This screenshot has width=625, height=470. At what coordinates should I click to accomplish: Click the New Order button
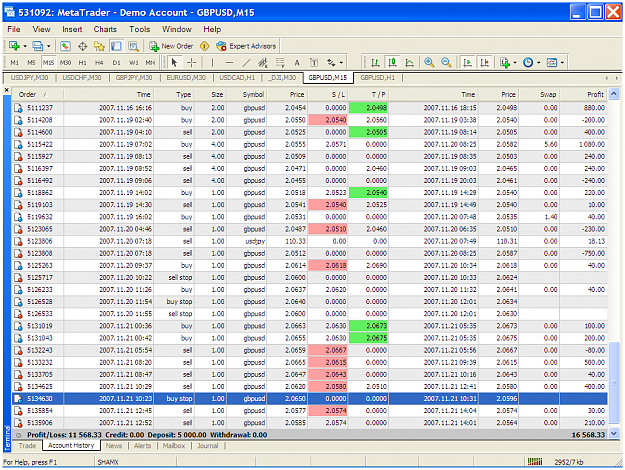click(171, 46)
